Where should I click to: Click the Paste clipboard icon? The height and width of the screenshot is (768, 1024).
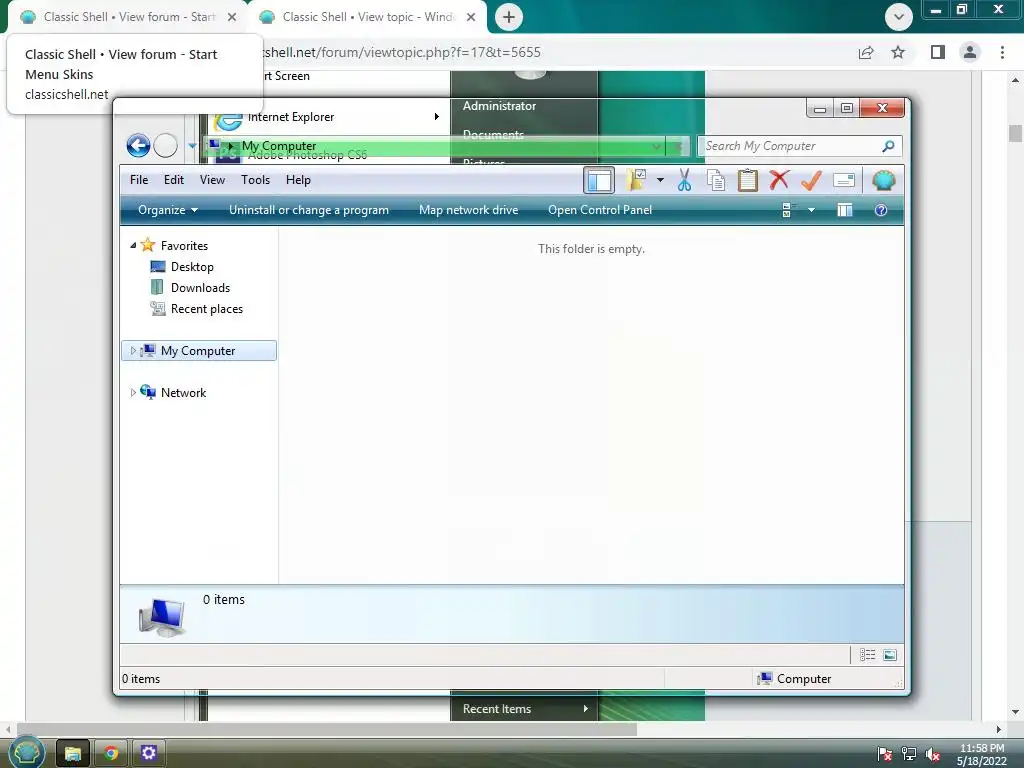click(x=747, y=180)
